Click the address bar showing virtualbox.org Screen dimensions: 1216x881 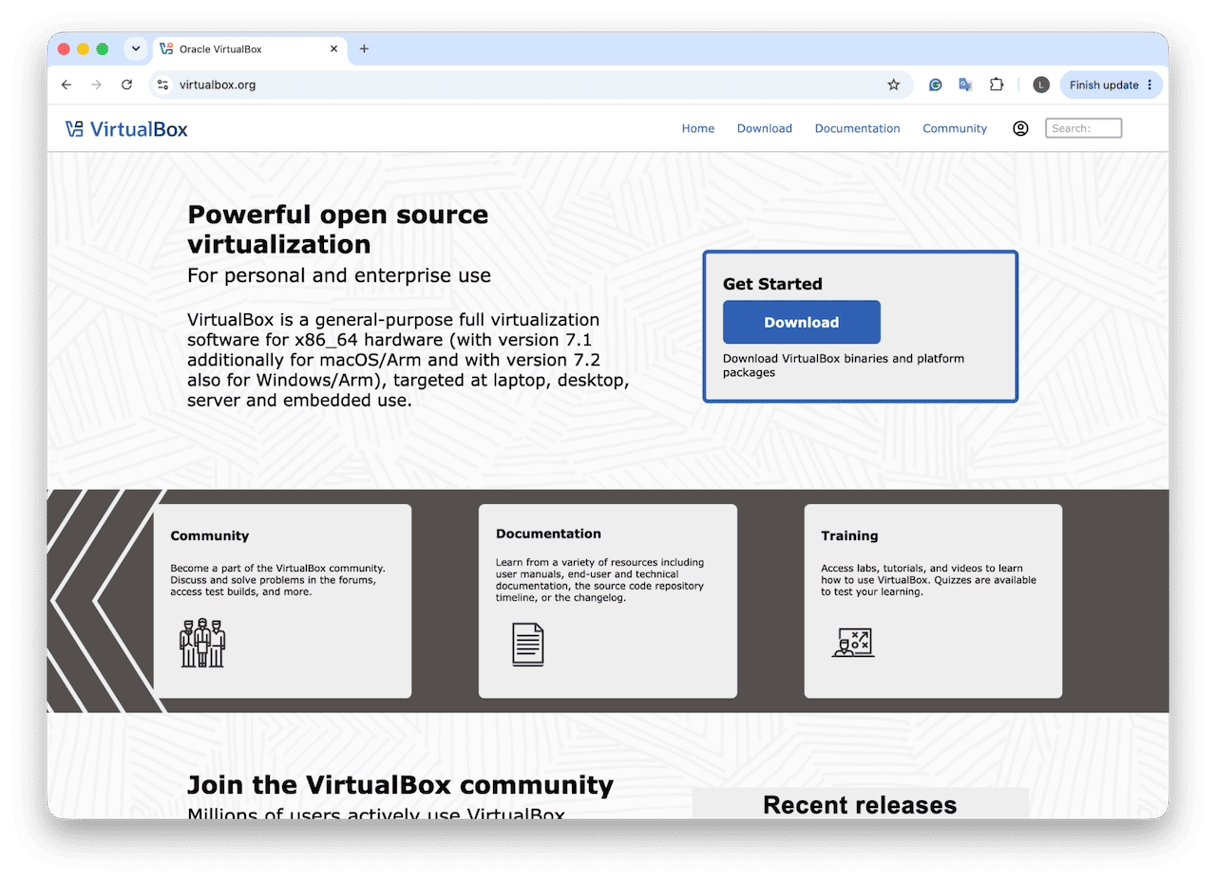point(530,85)
